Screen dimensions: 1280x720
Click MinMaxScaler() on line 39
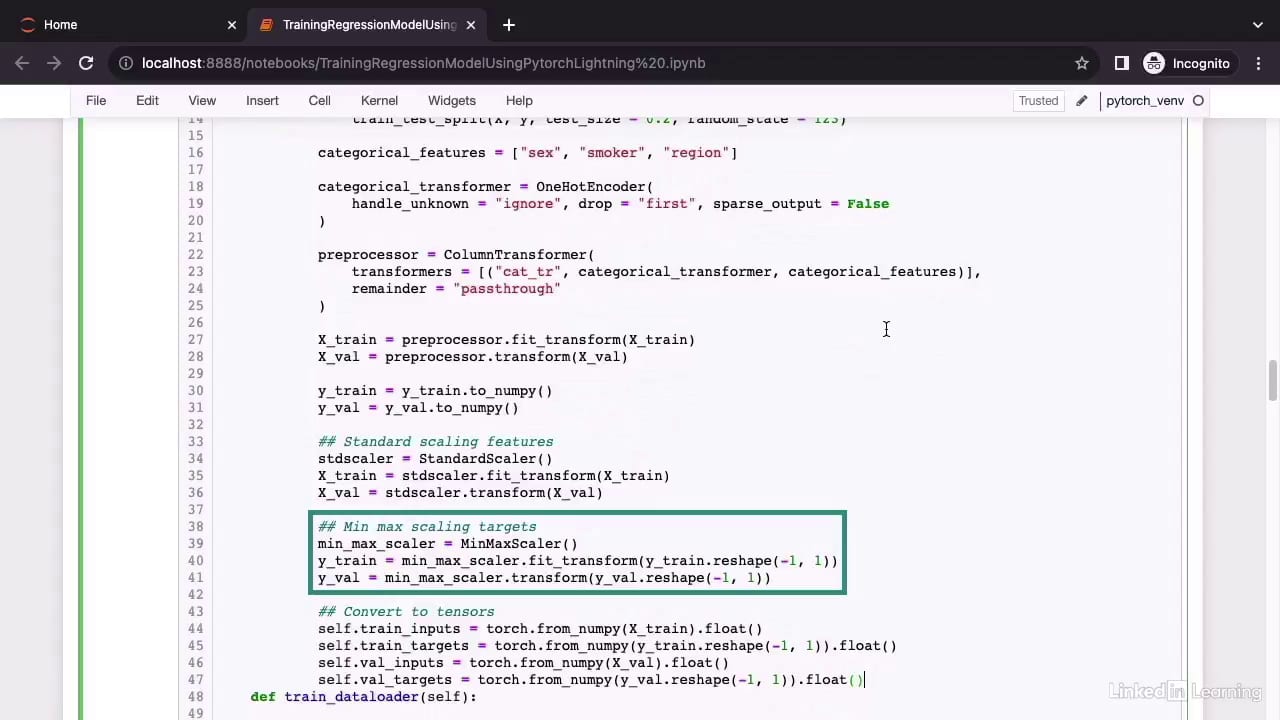(x=519, y=544)
